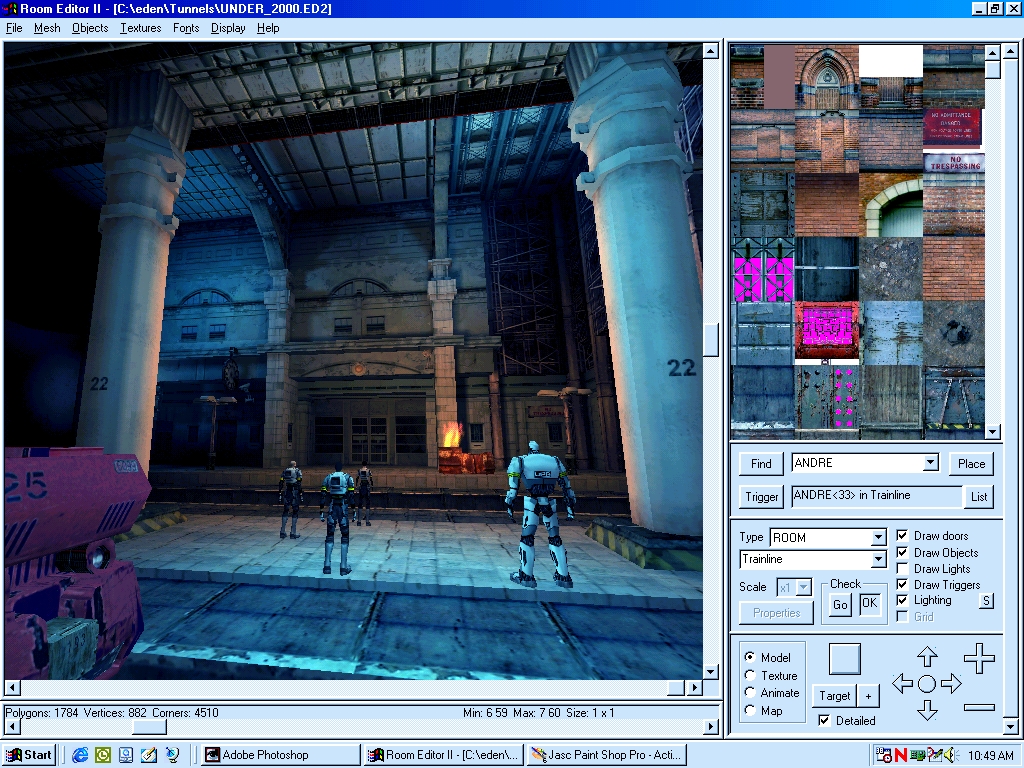
Task: Disable the Draw doors checkbox
Action: click(902, 536)
